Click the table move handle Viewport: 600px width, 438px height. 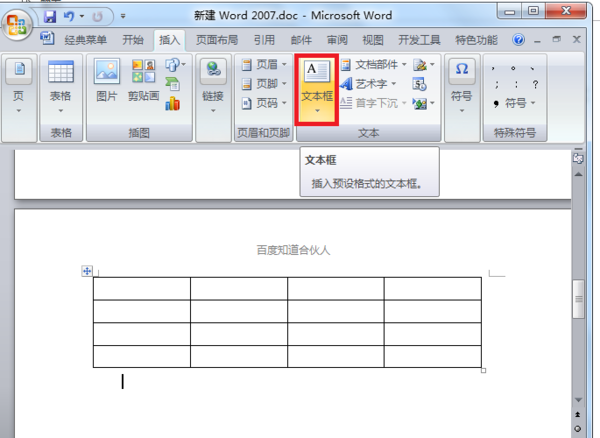click(87, 271)
